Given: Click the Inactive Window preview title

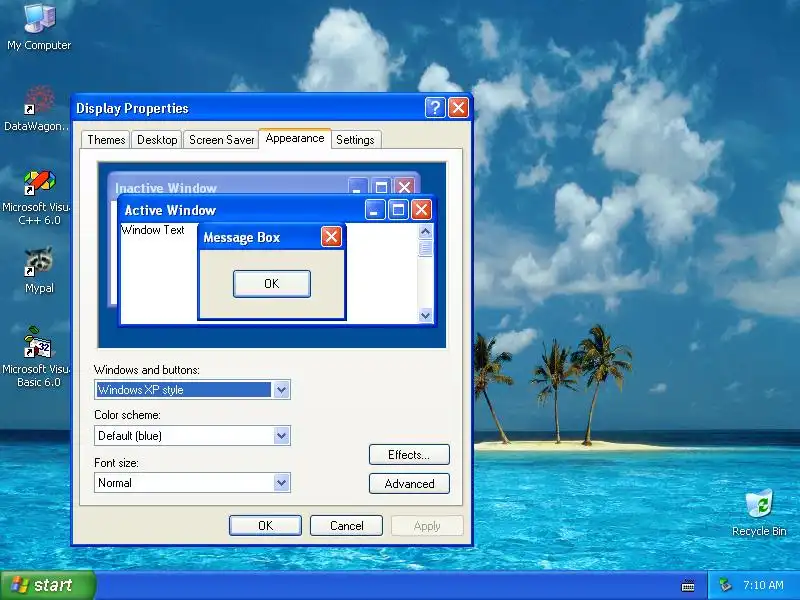Looking at the screenshot, I should [x=166, y=188].
